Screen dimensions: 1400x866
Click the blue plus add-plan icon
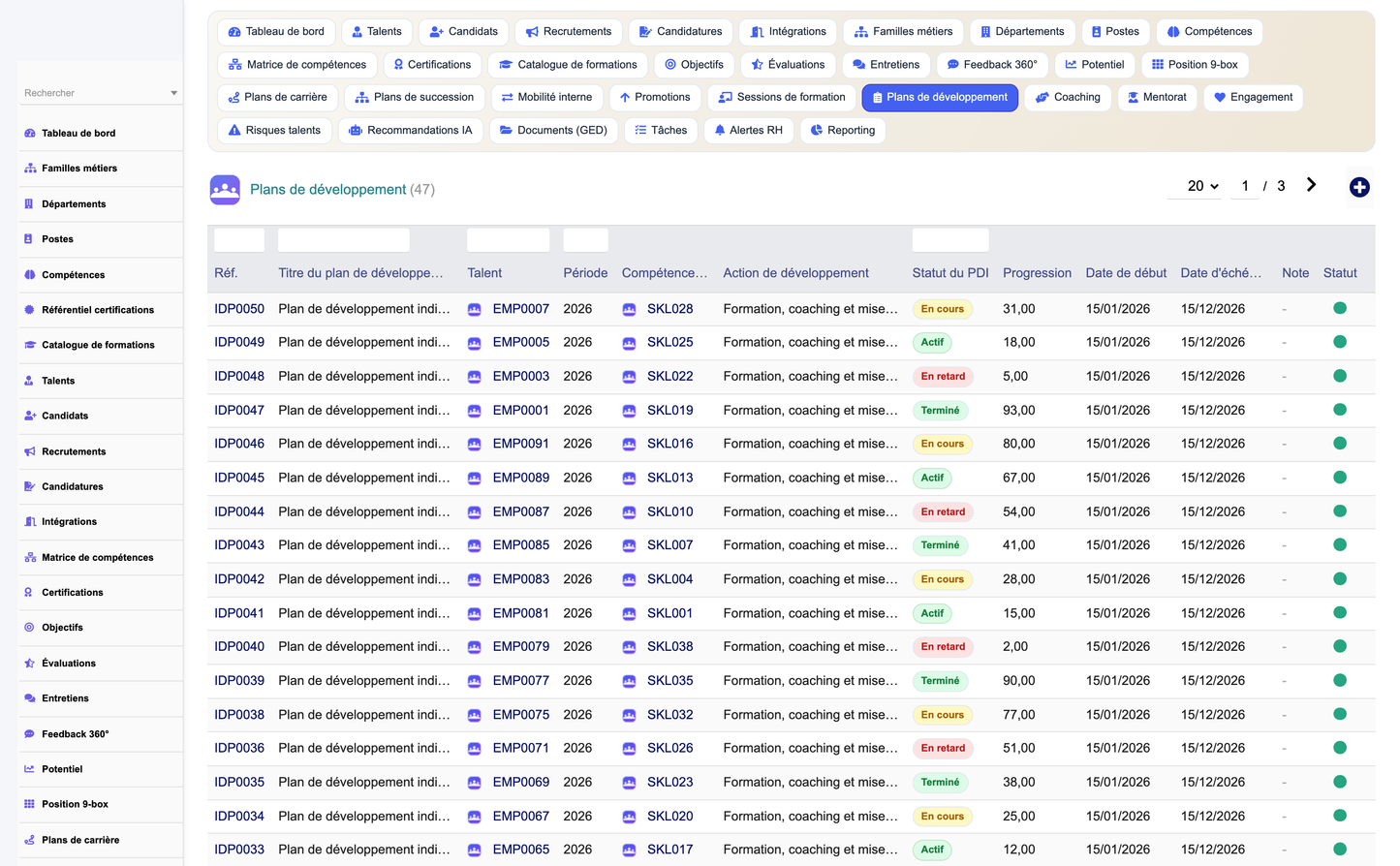point(1359,187)
